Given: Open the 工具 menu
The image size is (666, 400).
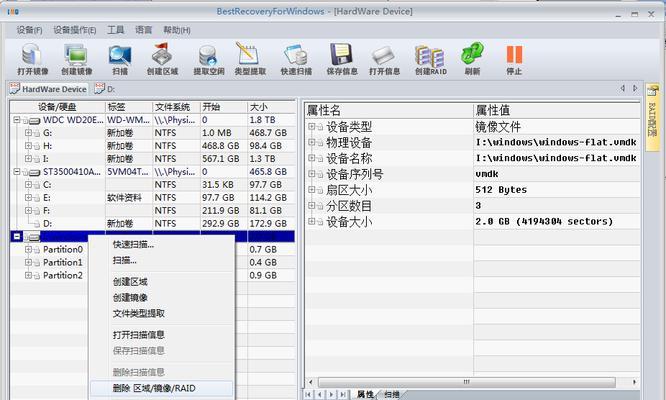Looking at the screenshot, I should (x=116, y=30).
